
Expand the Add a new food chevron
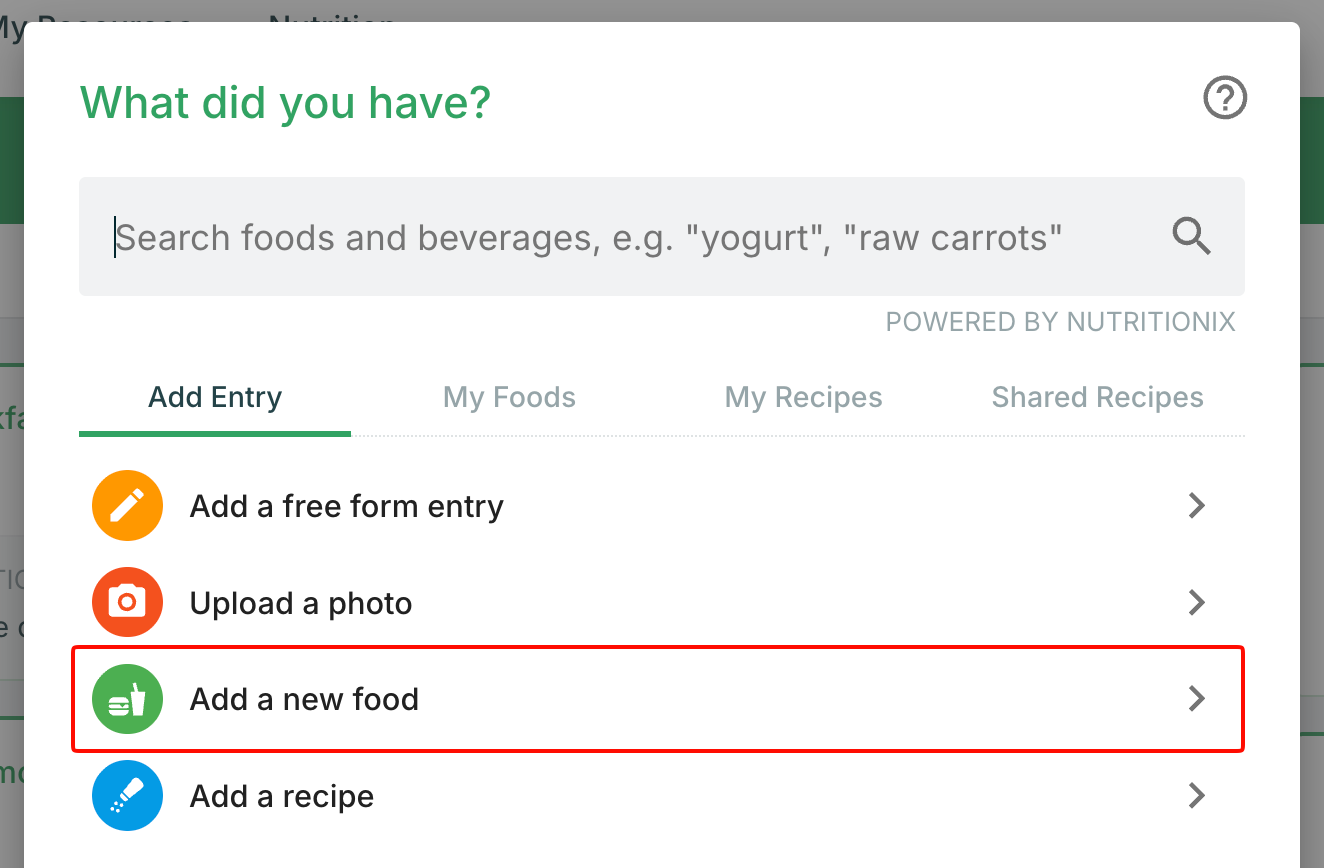(1196, 699)
